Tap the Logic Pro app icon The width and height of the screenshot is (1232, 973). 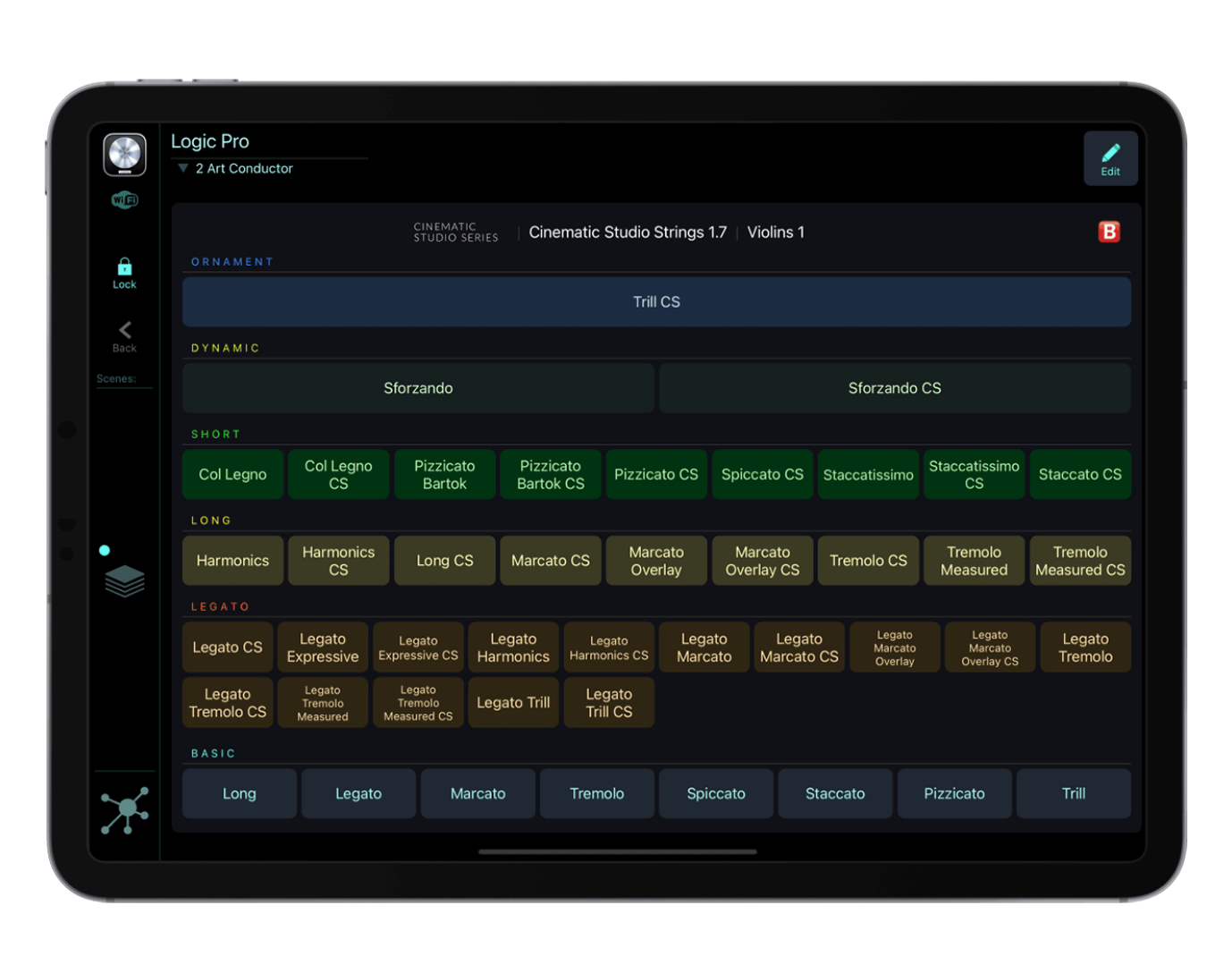[124, 154]
